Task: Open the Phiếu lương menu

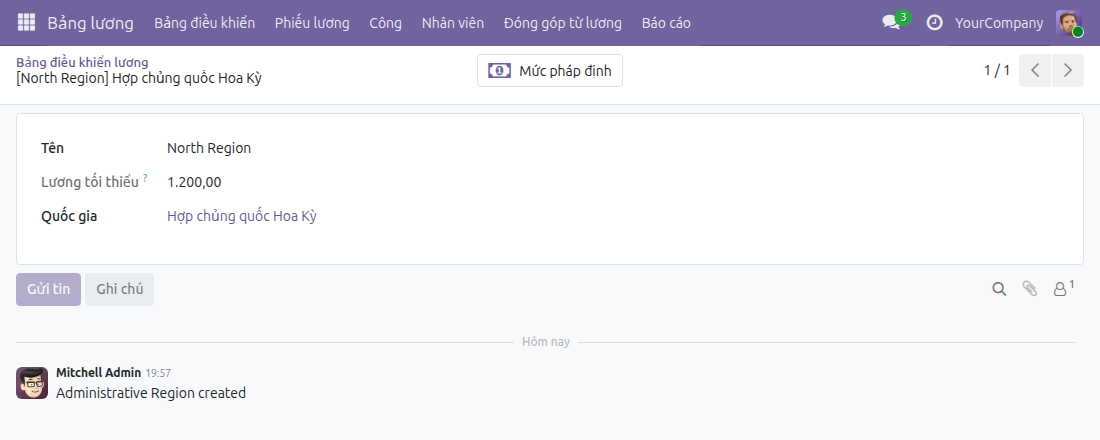Action: (x=312, y=22)
